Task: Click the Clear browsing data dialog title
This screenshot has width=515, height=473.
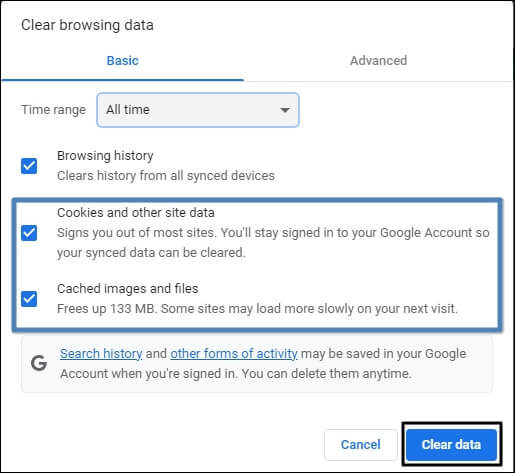Action: tap(87, 25)
